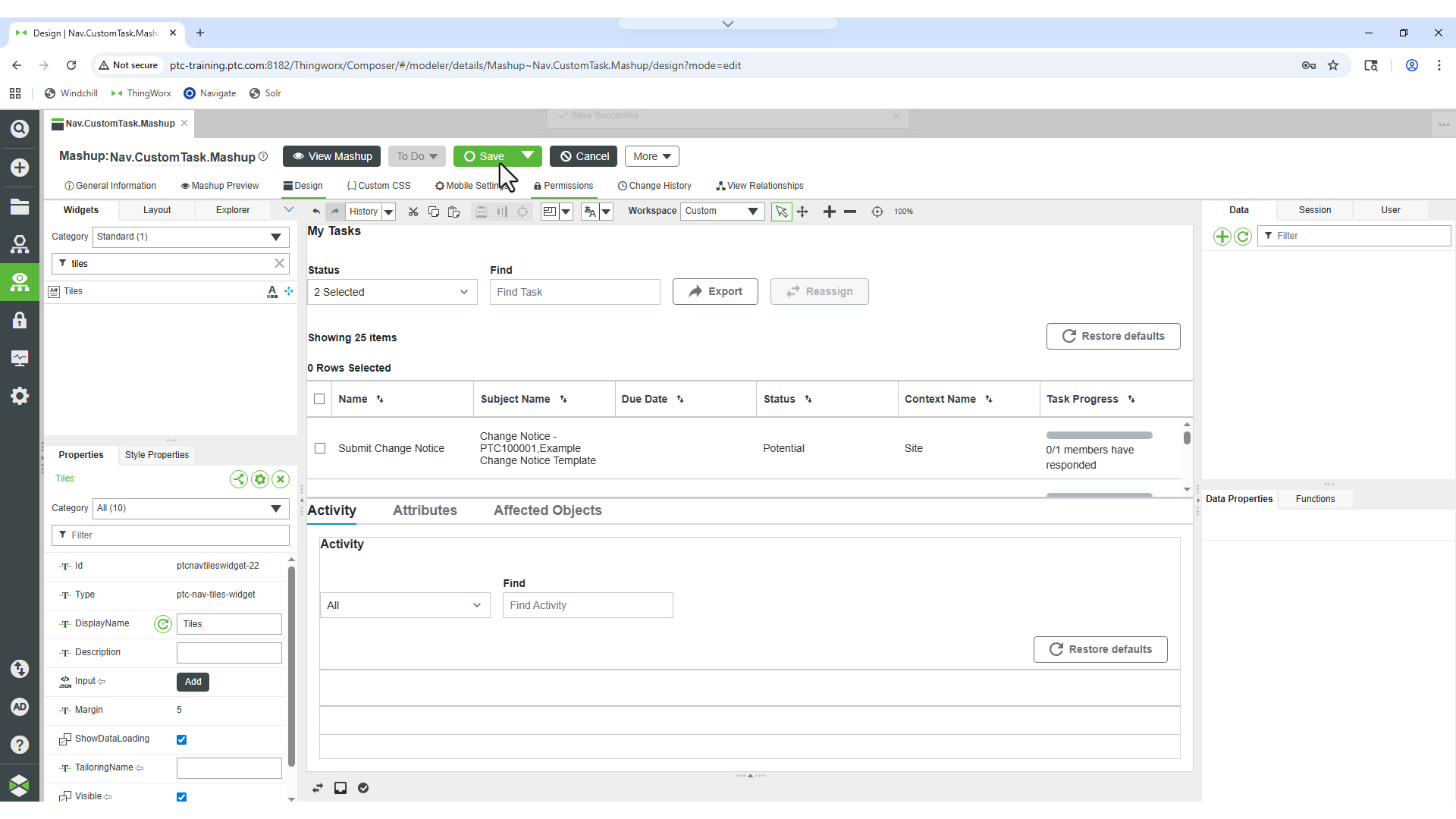Toggle the Visible checkbox in properties
The width and height of the screenshot is (1456, 819).
[181, 797]
